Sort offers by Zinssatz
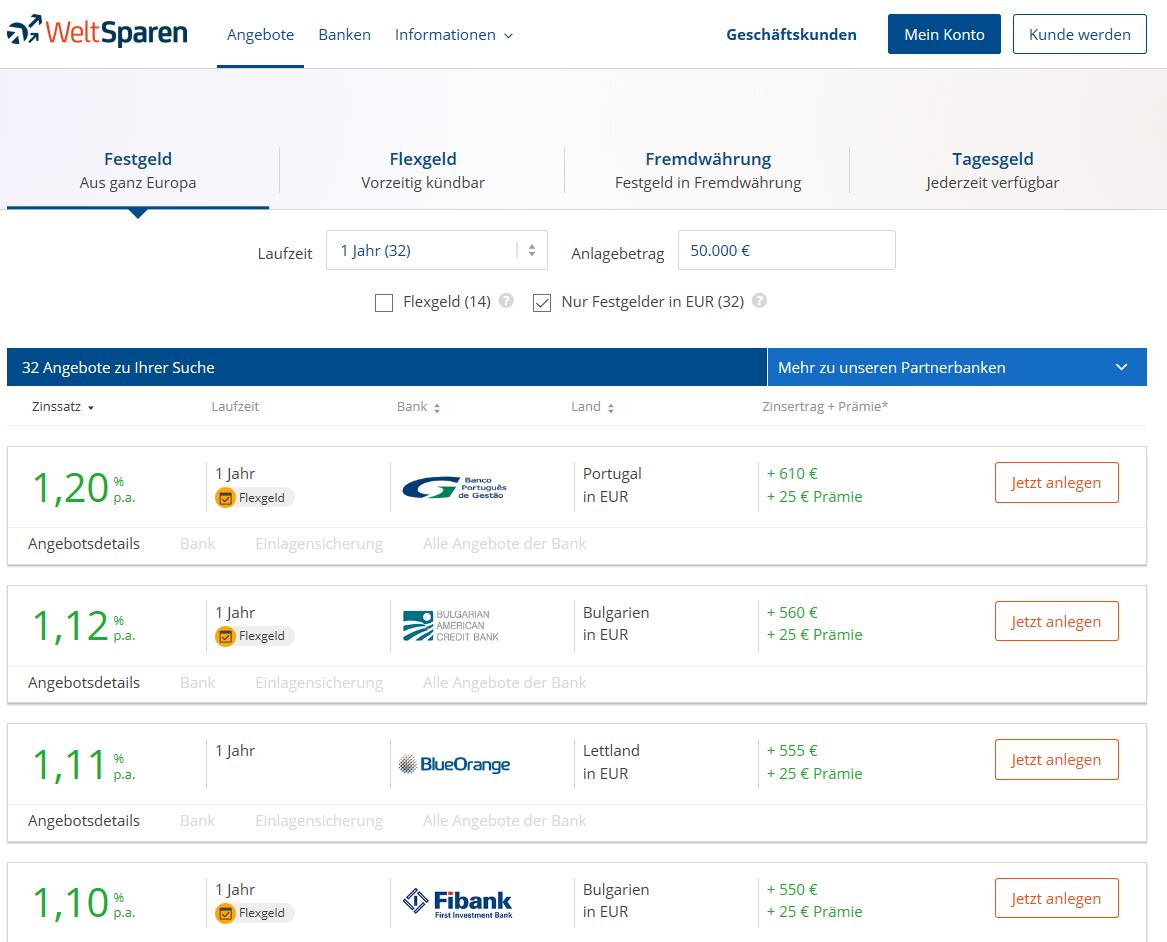This screenshot has width=1167, height=942. (63, 407)
